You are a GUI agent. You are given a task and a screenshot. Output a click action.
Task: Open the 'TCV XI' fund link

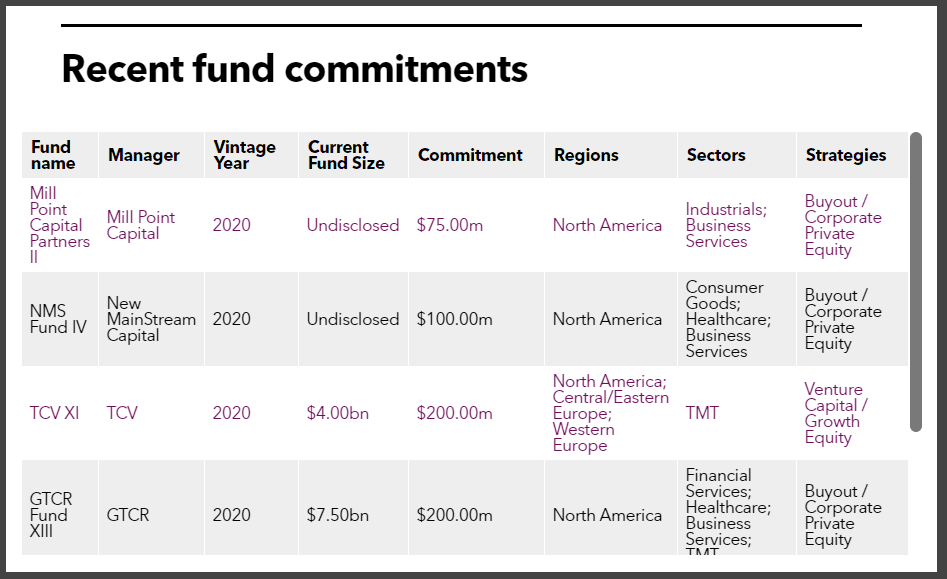(54, 413)
